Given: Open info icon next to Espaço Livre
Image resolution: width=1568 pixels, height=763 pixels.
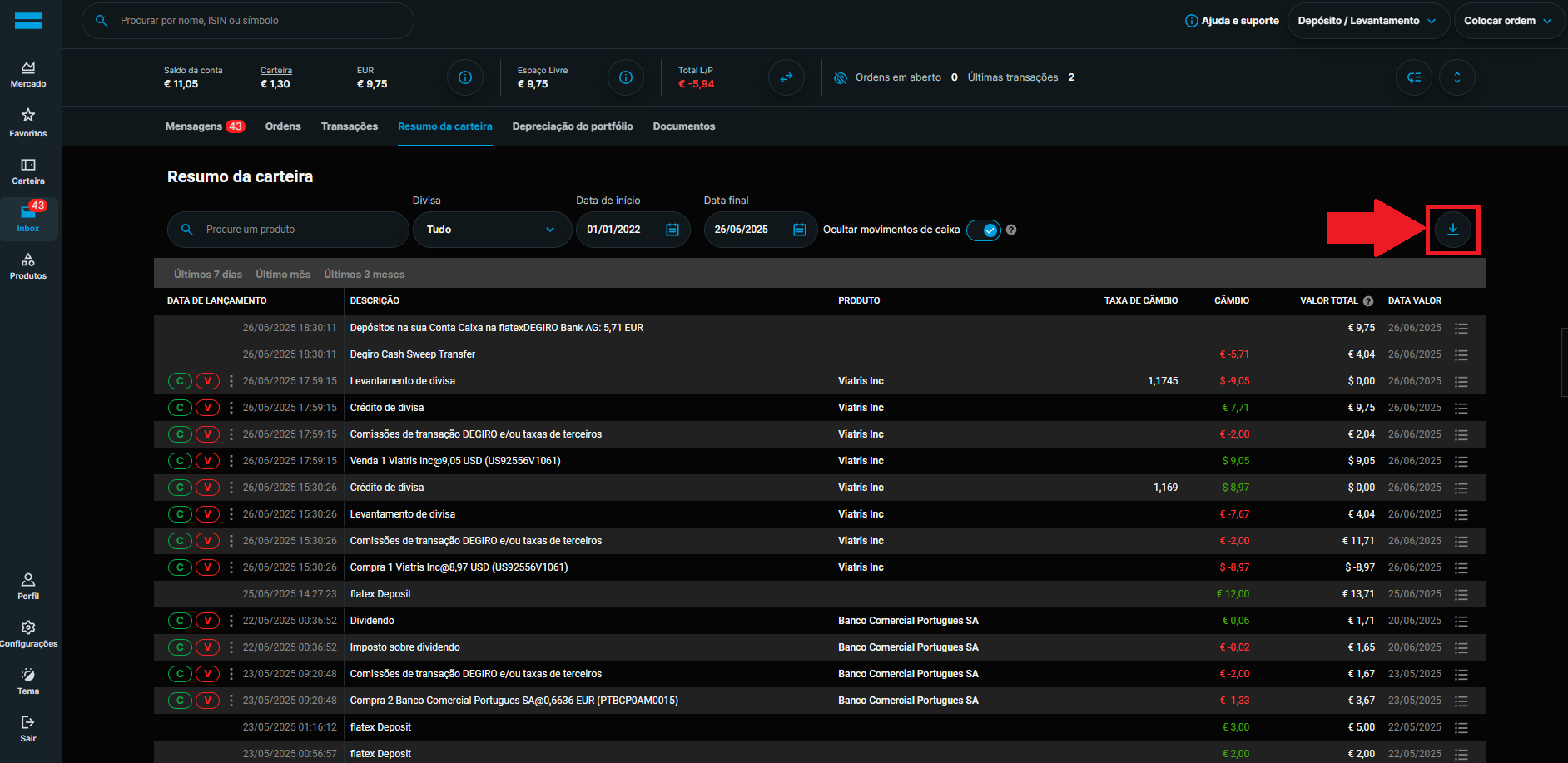Looking at the screenshot, I should 626,77.
